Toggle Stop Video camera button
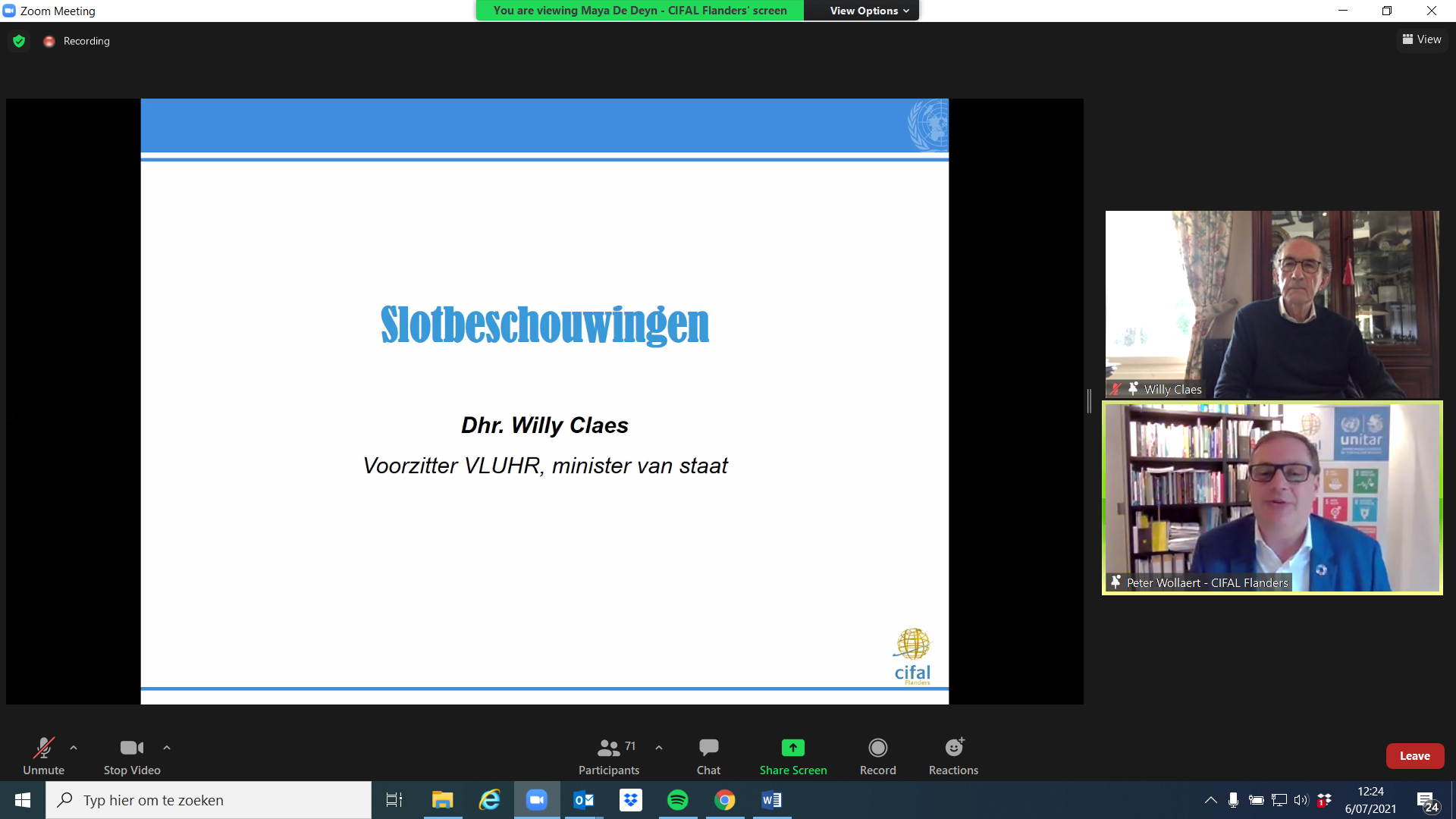This screenshot has height=819, width=1456. tap(131, 748)
